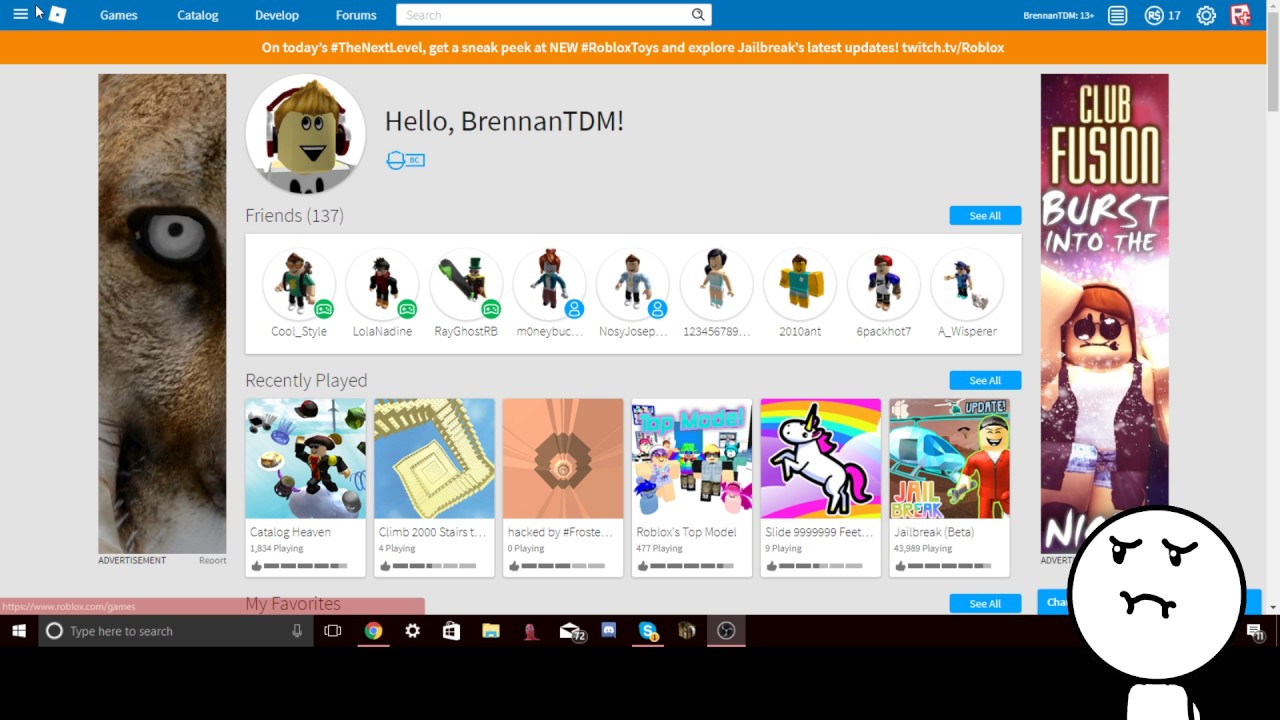Screen dimensions: 1280x720
Task: Open the settings gear icon in header
Action: (1206, 15)
